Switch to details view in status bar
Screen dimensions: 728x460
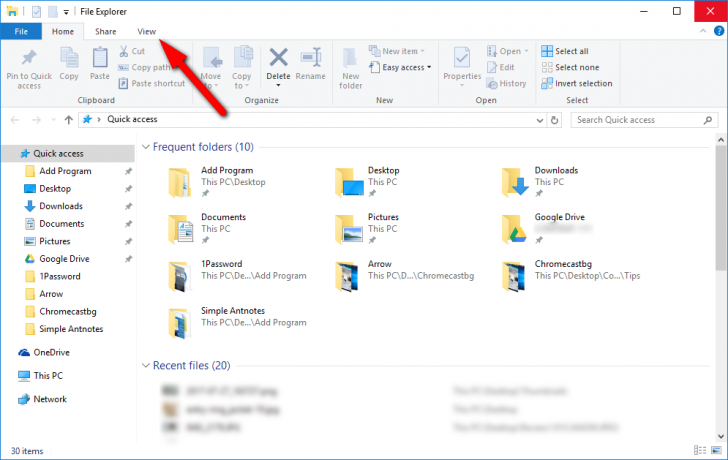(700, 450)
